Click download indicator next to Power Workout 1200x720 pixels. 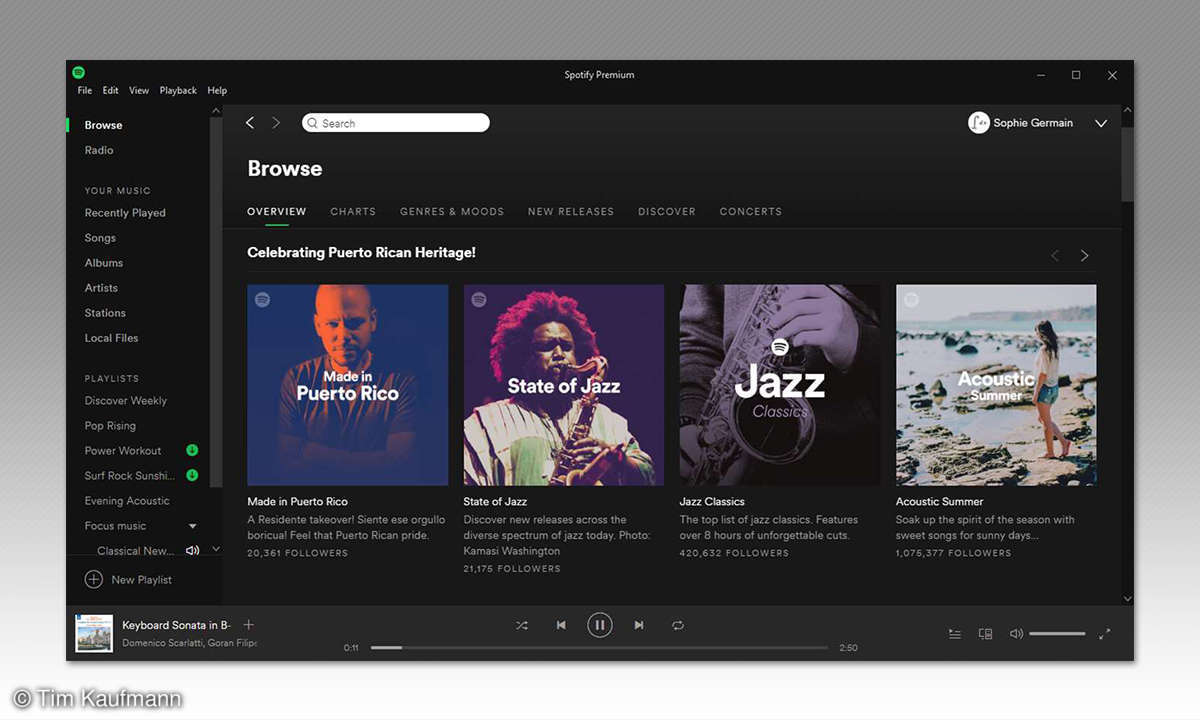point(192,451)
